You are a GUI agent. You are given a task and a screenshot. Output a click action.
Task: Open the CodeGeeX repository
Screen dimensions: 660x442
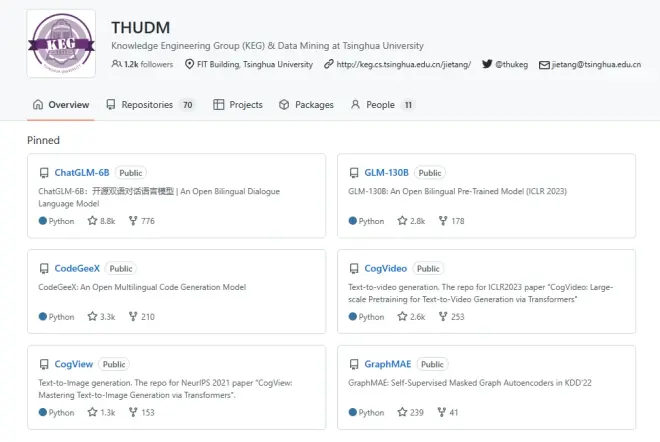click(x=77, y=269)
